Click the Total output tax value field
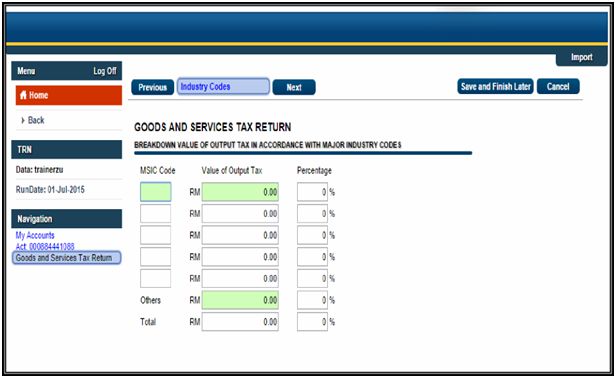This screenshot has height=378, width=616. (x=240, y=322)
